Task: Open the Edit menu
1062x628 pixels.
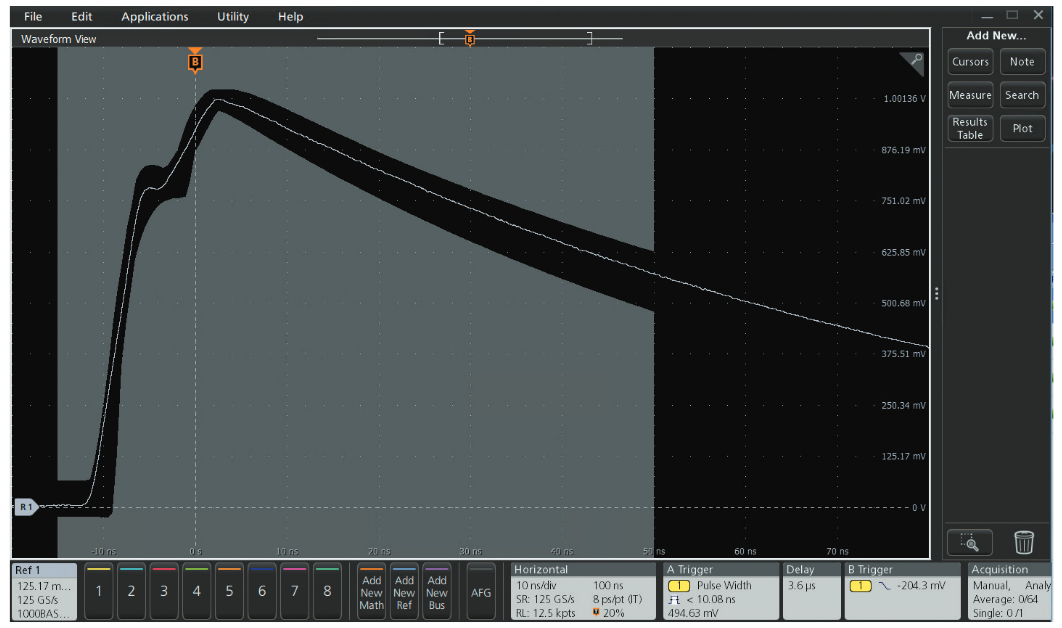Action: (81, 16)
